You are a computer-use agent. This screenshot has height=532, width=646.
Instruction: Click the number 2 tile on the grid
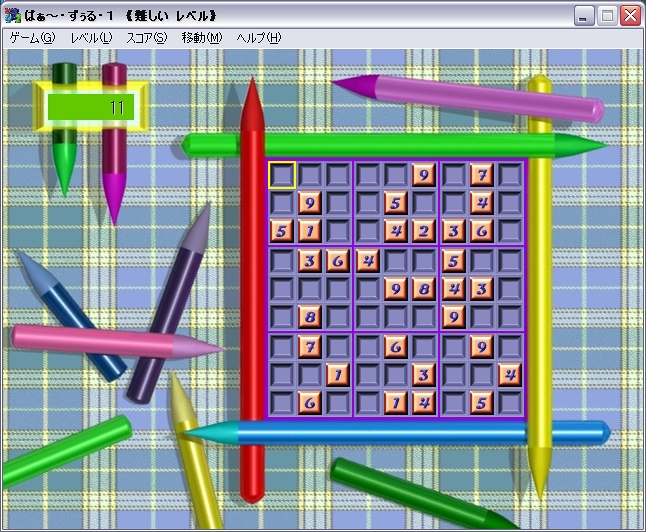[424, 232]
